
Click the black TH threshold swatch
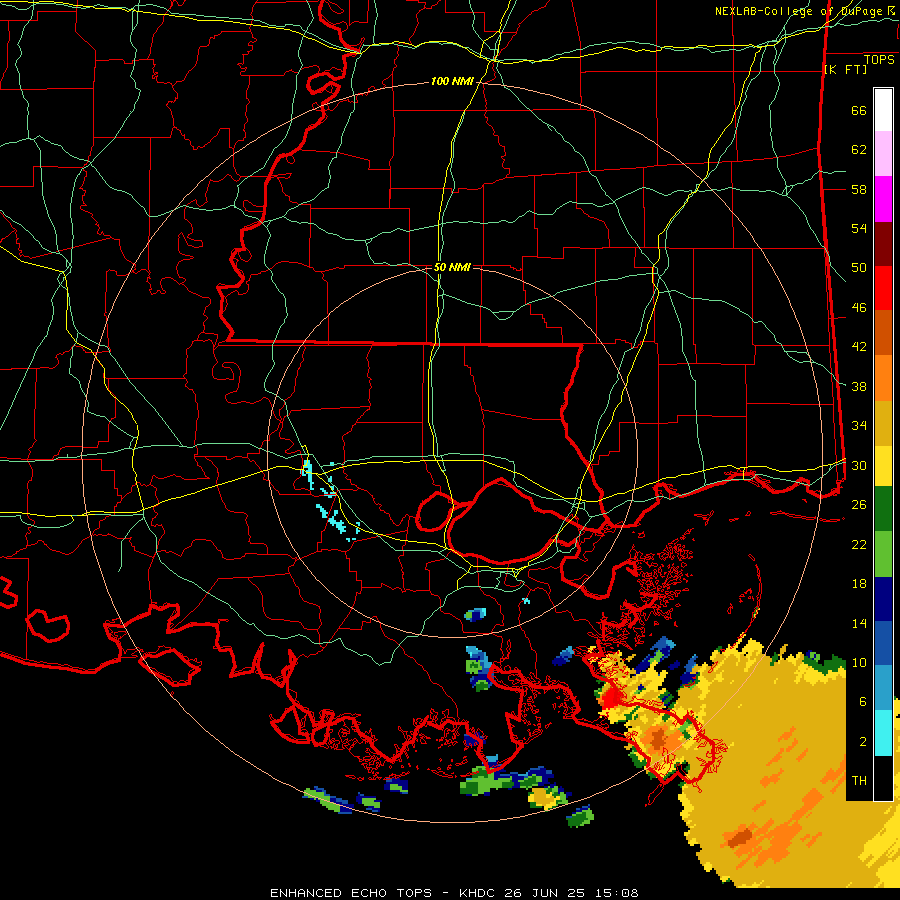883,778
